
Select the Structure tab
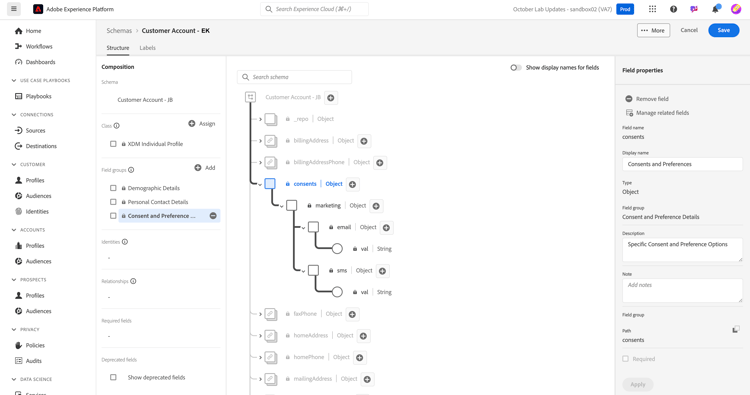(x=118, y=48)
